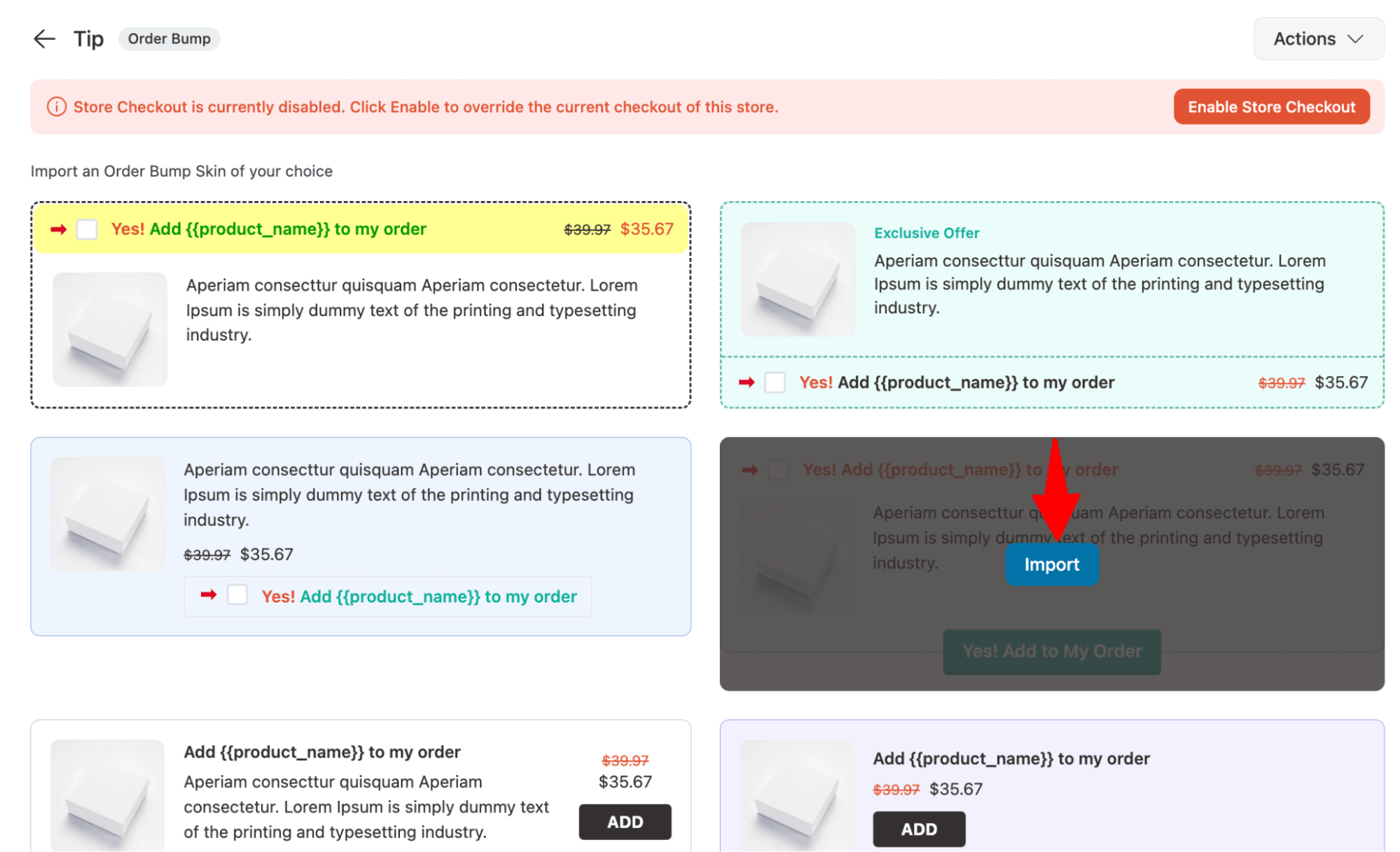Tick the checkbox in the yellow-header skin
The width and height of the screenshot is (1400, 852).
[87, 229]
